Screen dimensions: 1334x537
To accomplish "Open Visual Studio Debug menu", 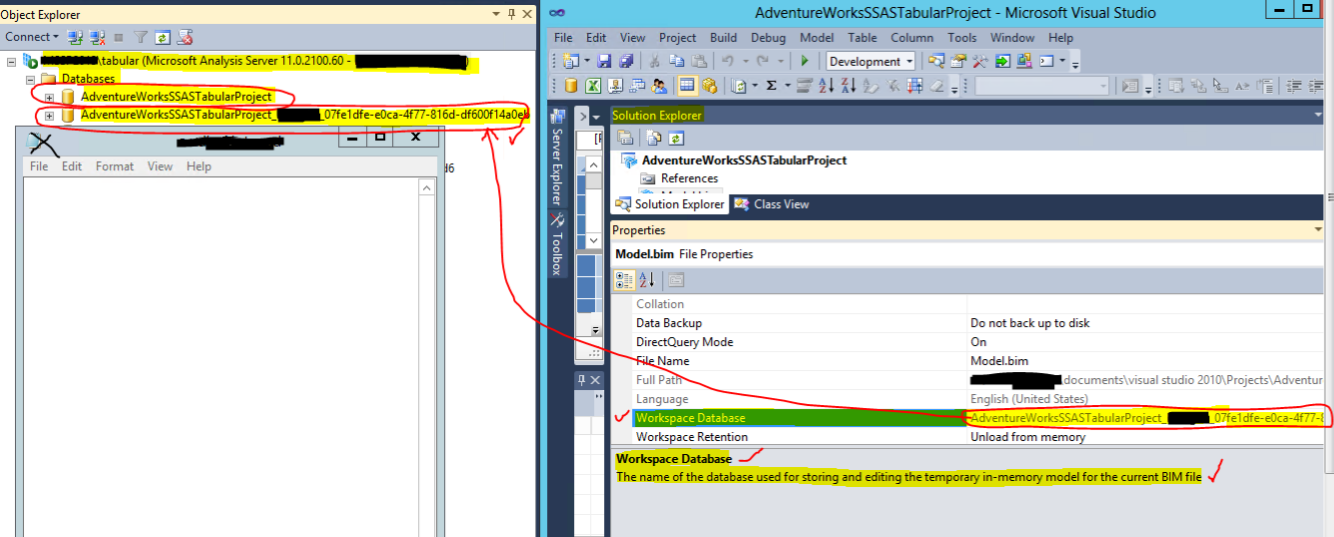I will click(768, 37).
